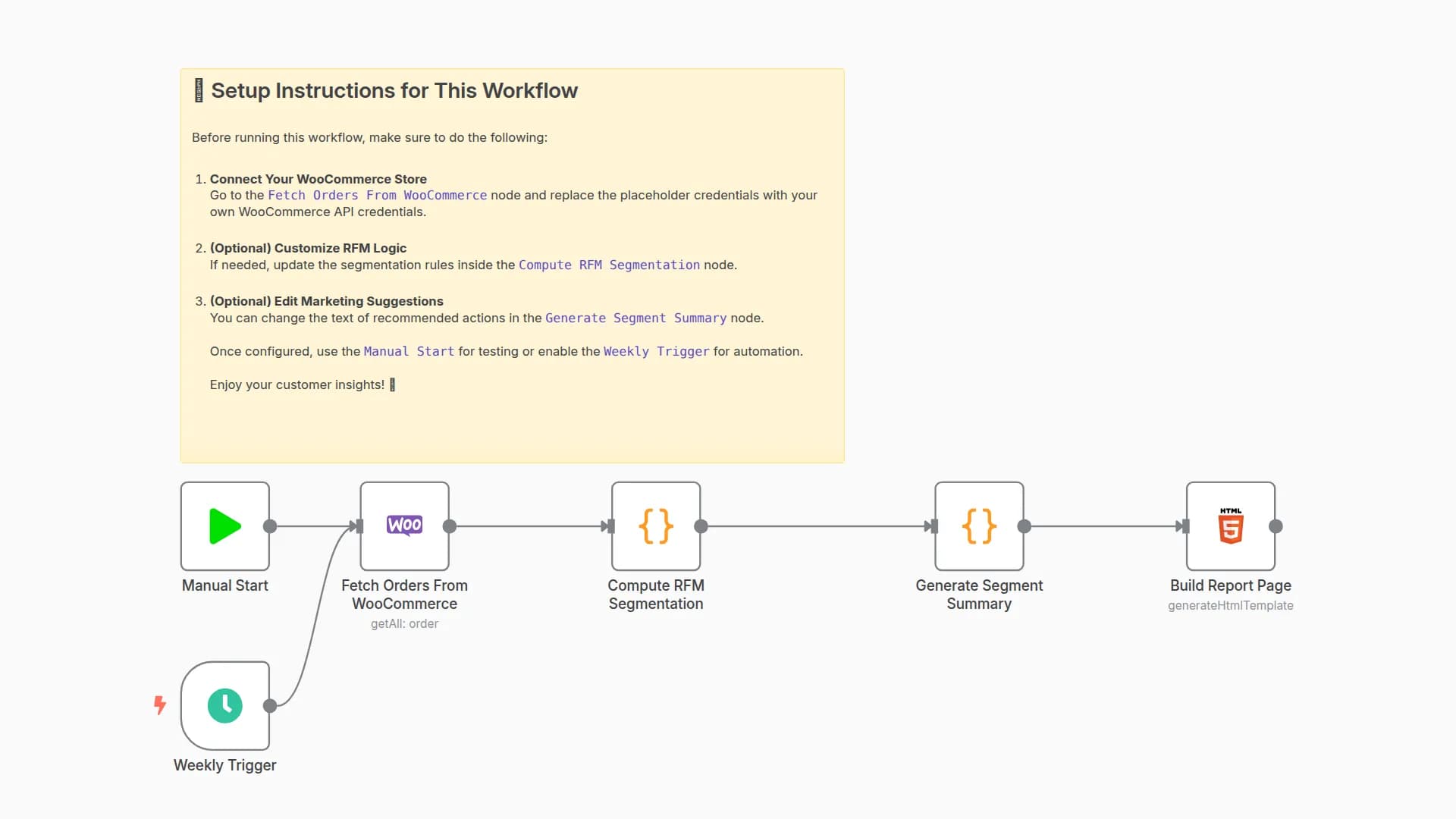Click the Manual Start play icon
The width and height of the screenshot is (1456, 819).
point(224,526)
